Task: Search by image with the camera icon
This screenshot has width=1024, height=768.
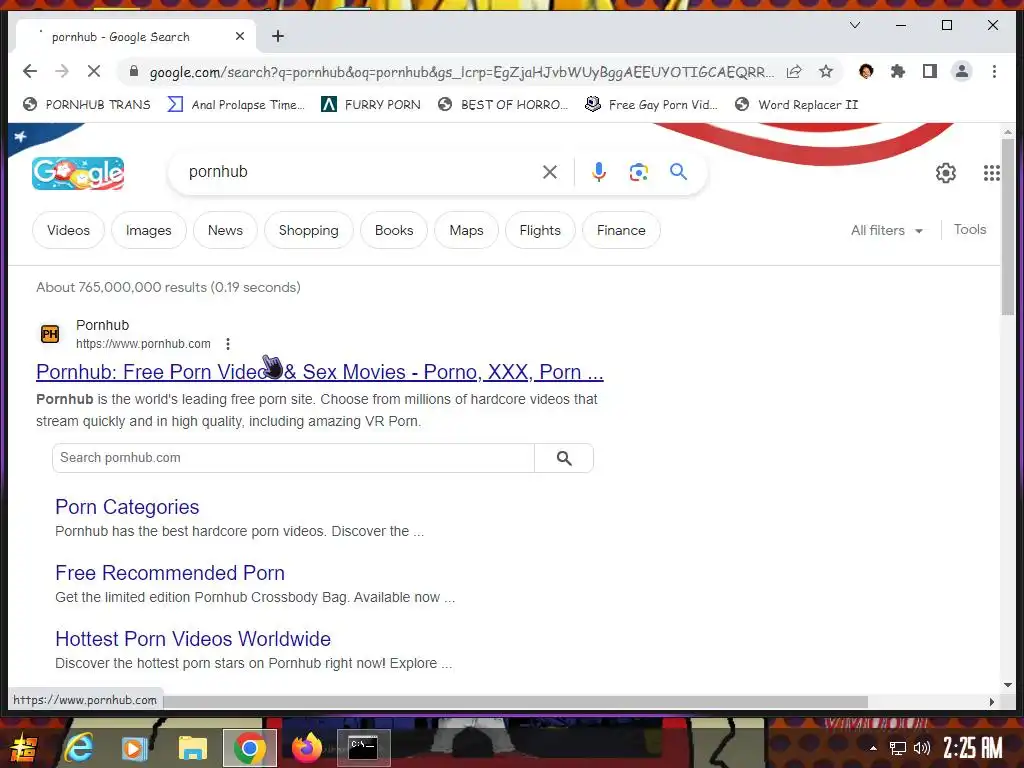Action: [x=639, y=172]
